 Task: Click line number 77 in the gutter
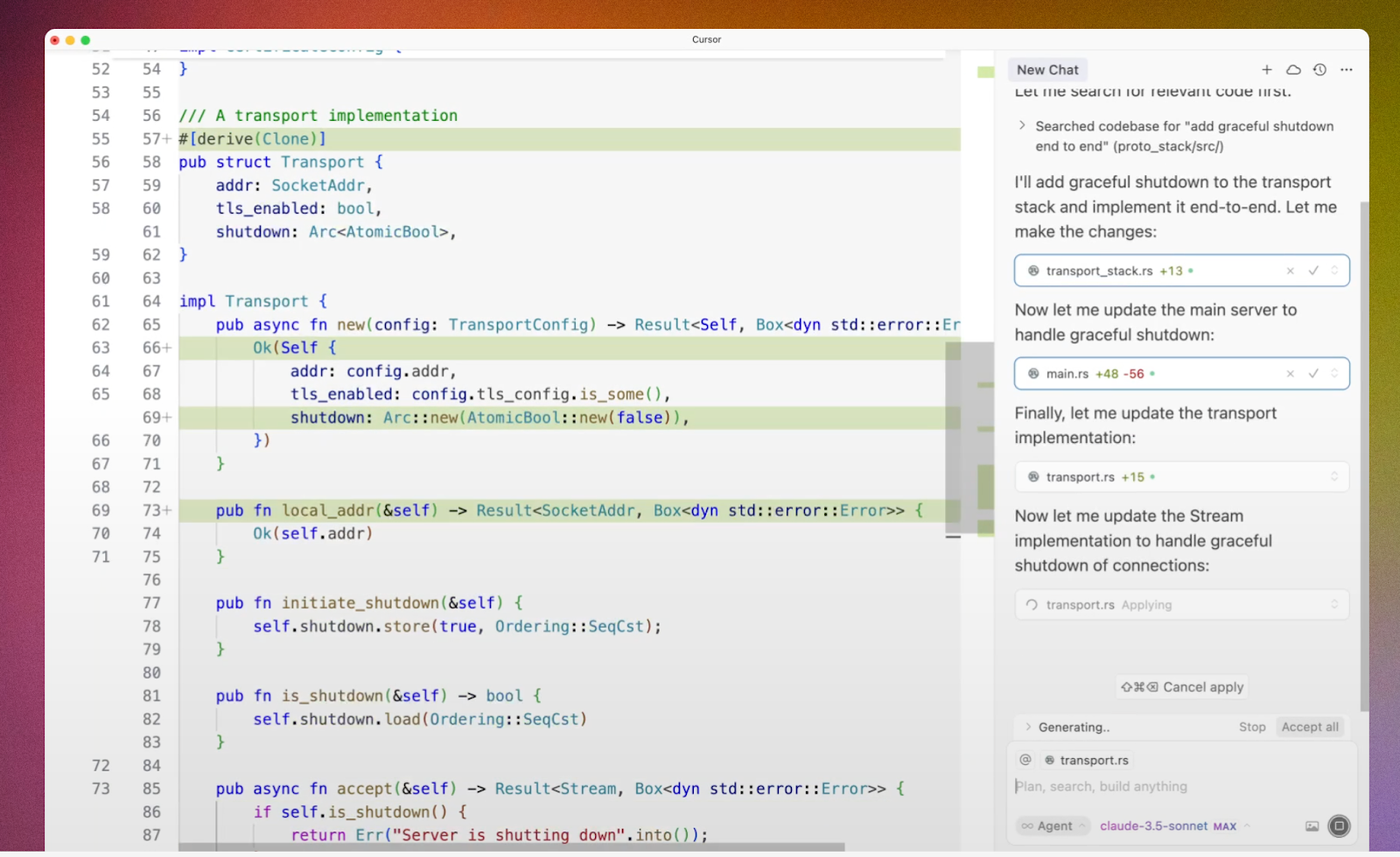[x=151, y=603]
